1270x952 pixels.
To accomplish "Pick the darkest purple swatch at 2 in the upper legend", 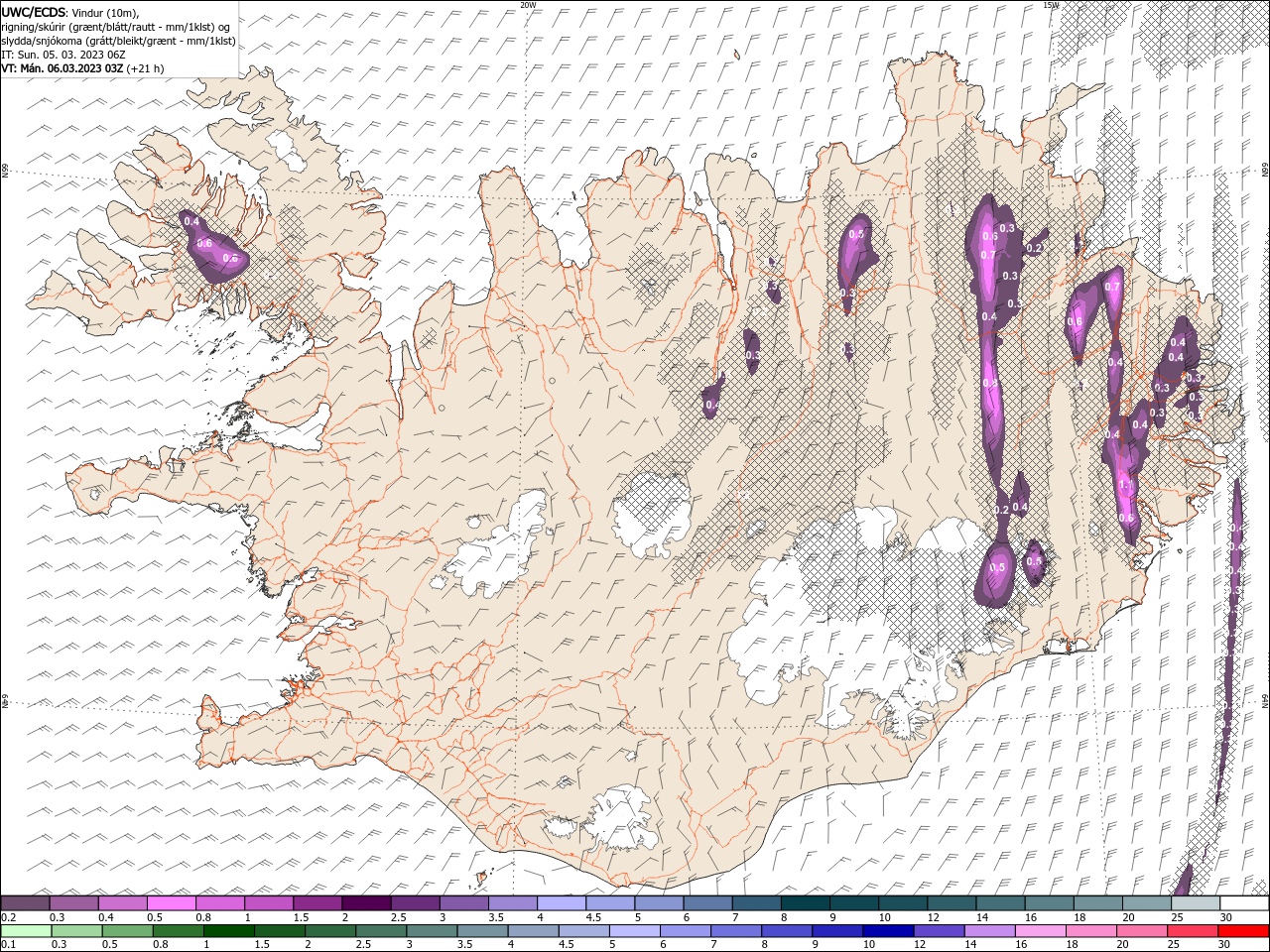I will point(367,903).
